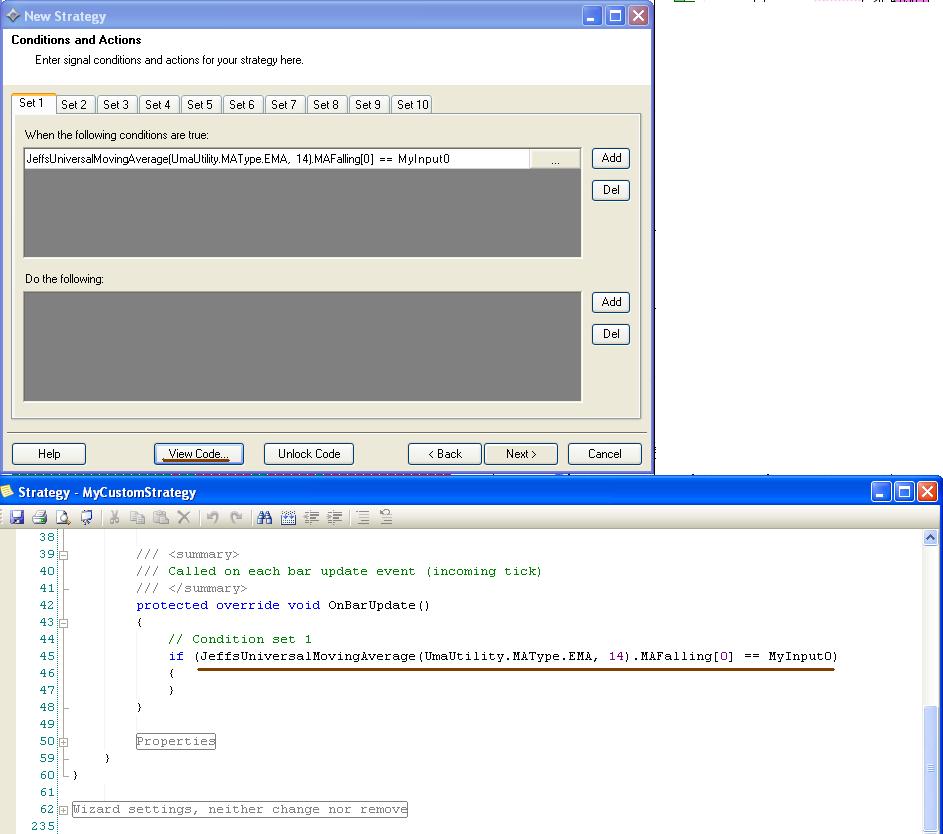This screenshot has height=834, width=943.
Task: Click the View Code... button
Action: point(198,454)
